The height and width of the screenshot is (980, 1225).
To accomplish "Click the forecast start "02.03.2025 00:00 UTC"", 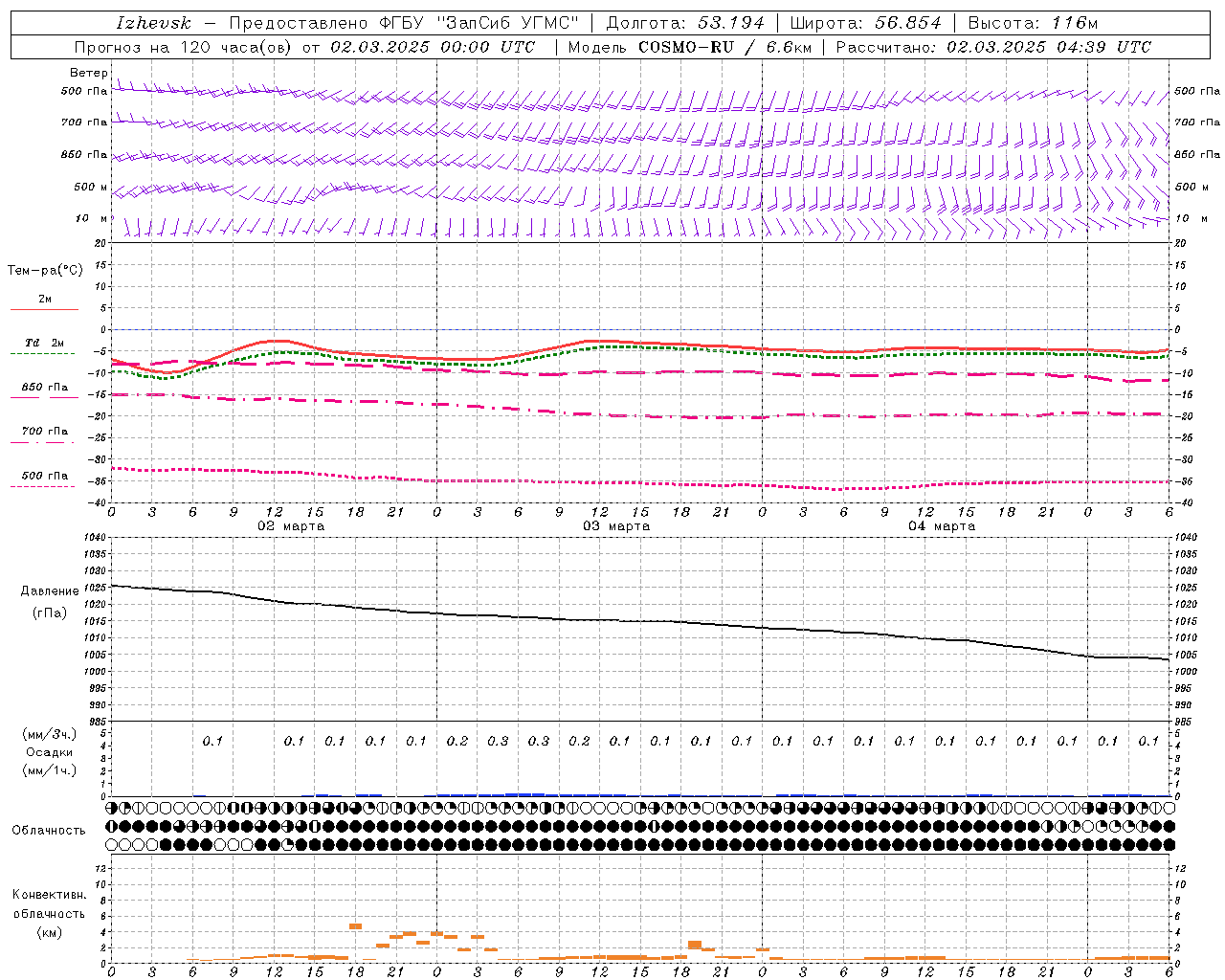I will 433,47.
